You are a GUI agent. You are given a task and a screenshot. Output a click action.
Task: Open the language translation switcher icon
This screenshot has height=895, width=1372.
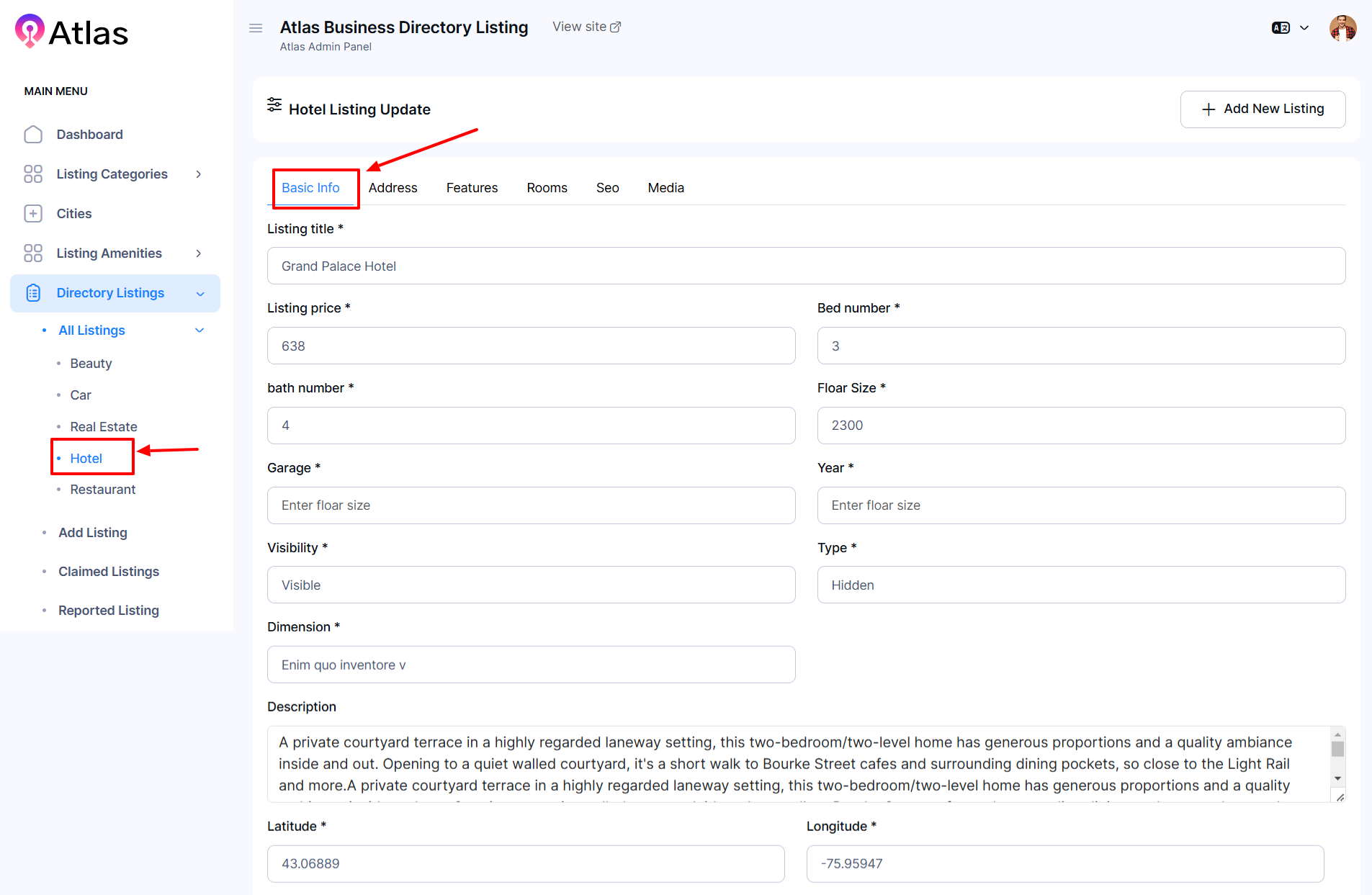click(x=1281, y=28)
